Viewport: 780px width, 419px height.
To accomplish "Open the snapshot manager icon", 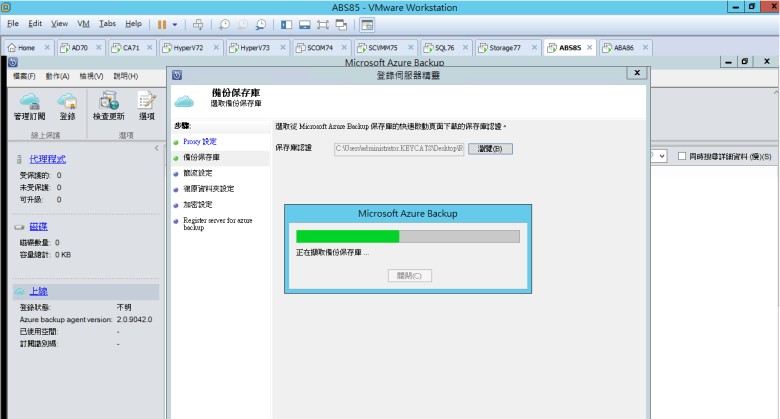I will coord(261,23).
